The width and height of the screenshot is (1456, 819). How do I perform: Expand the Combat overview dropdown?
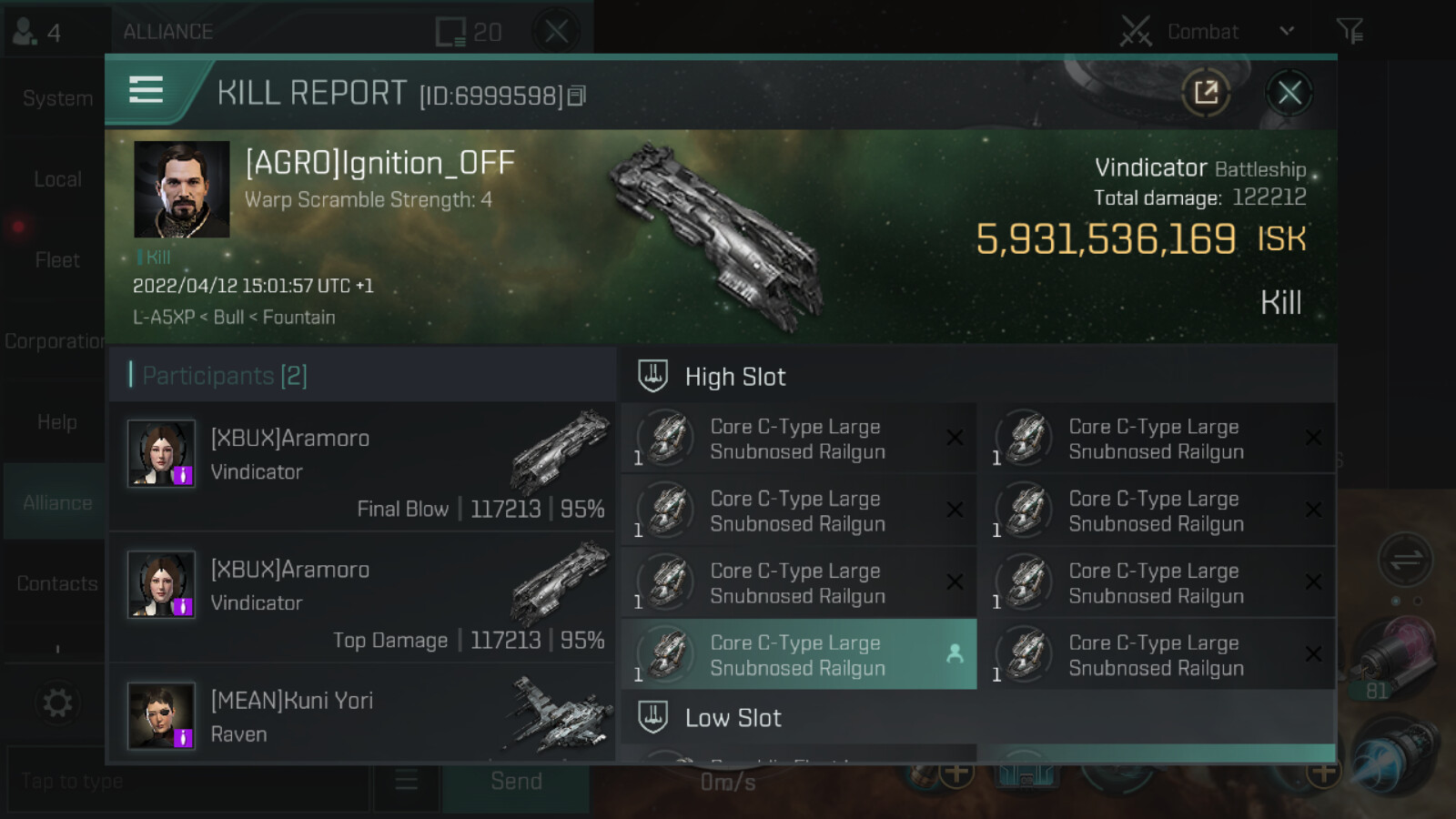click(1286, 31)
